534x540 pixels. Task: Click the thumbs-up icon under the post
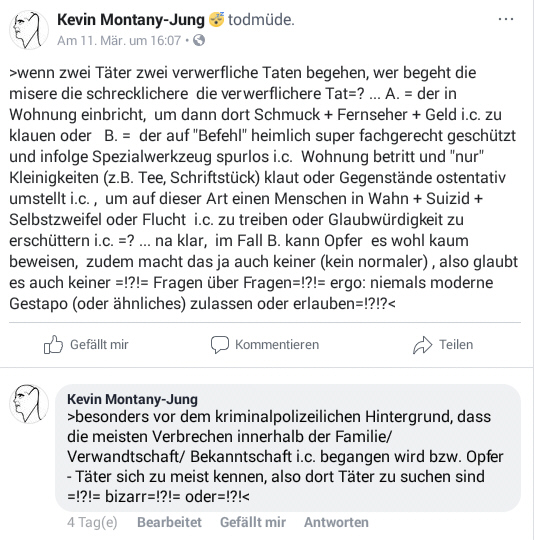(x=53, y=344)
